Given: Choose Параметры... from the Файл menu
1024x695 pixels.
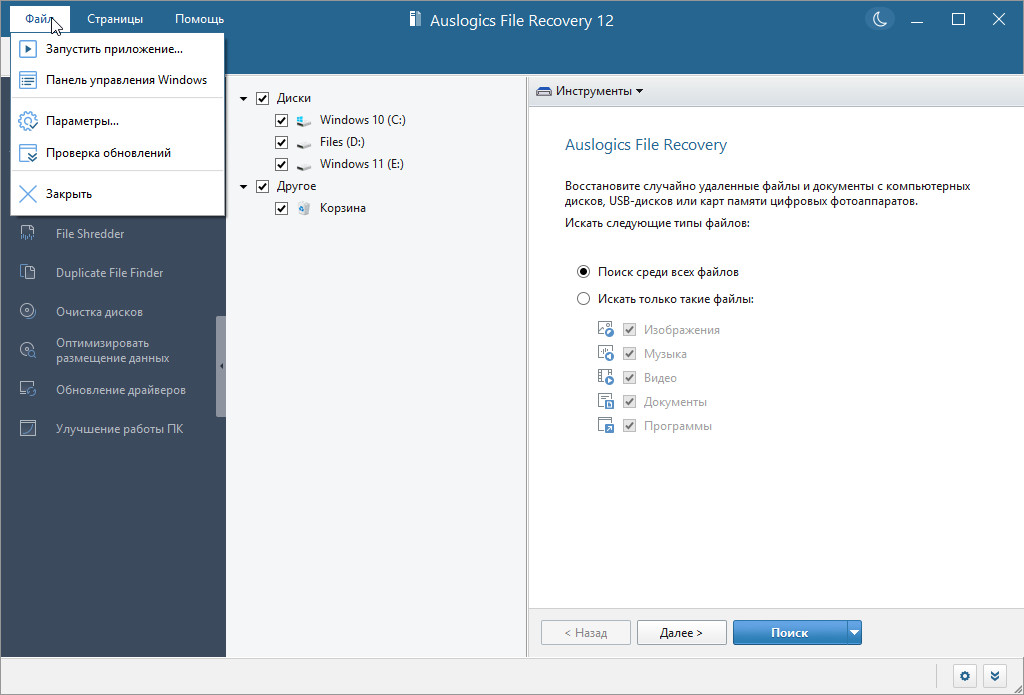Looking at the screenshot, I should click(82, 121).
